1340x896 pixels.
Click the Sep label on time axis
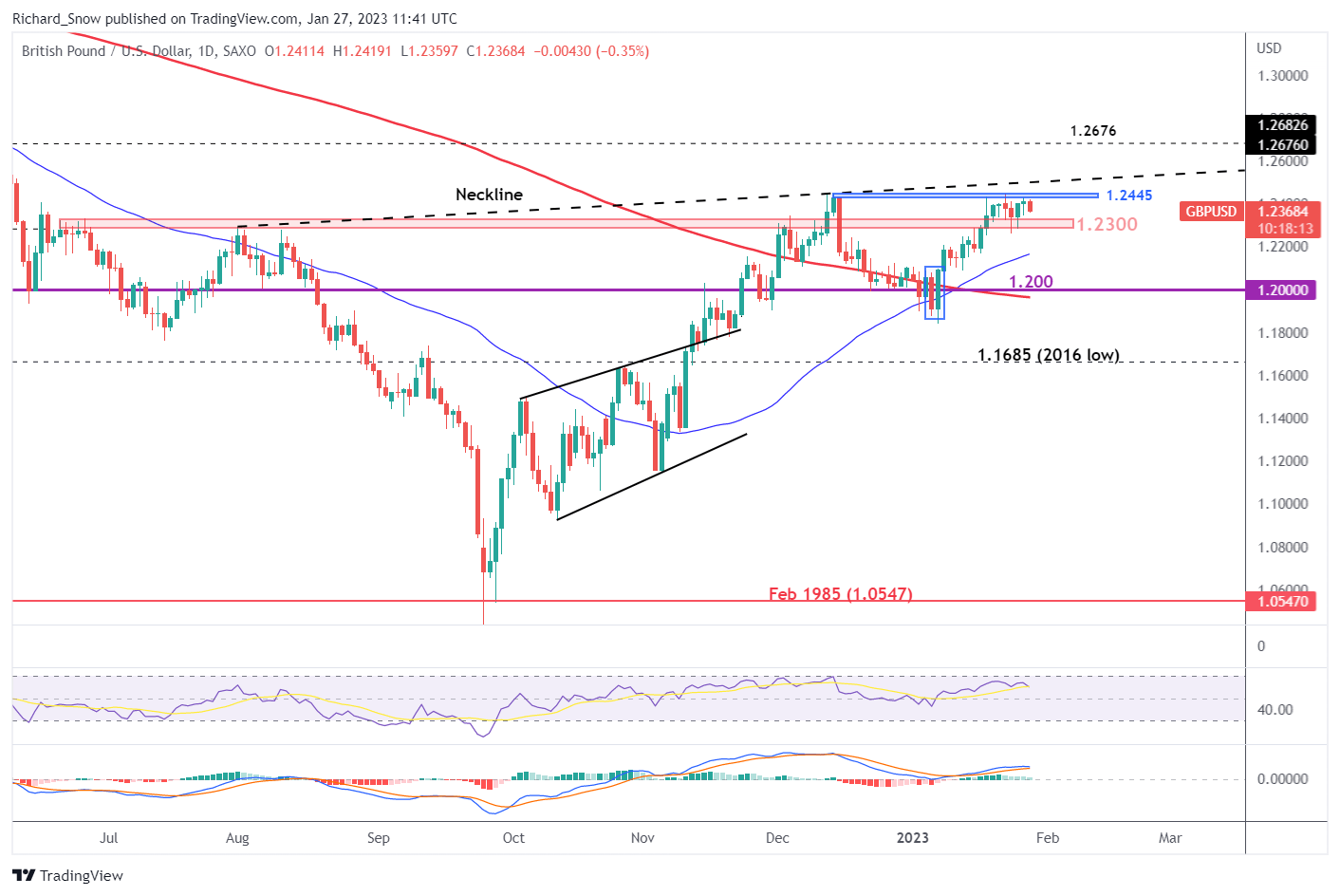(378, 838)
